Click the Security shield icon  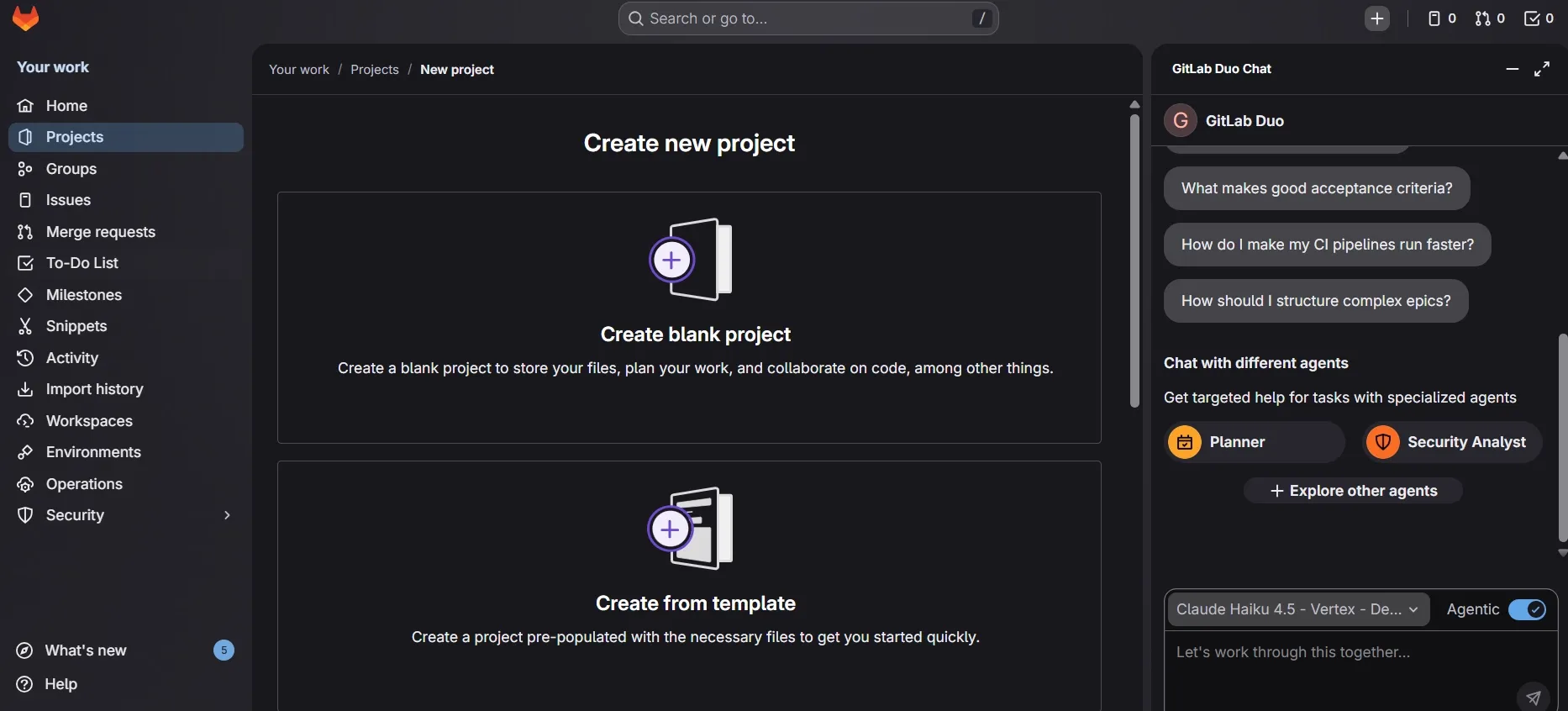25,515
